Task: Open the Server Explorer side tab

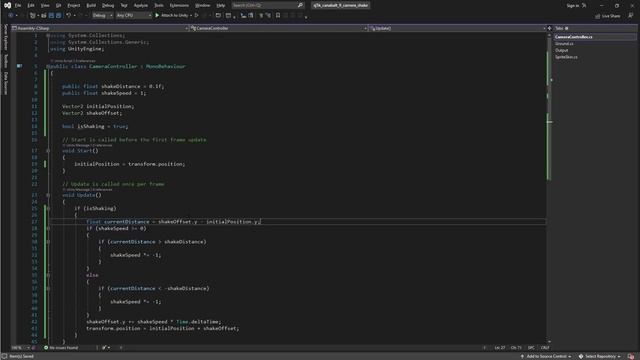Action: 5,37
